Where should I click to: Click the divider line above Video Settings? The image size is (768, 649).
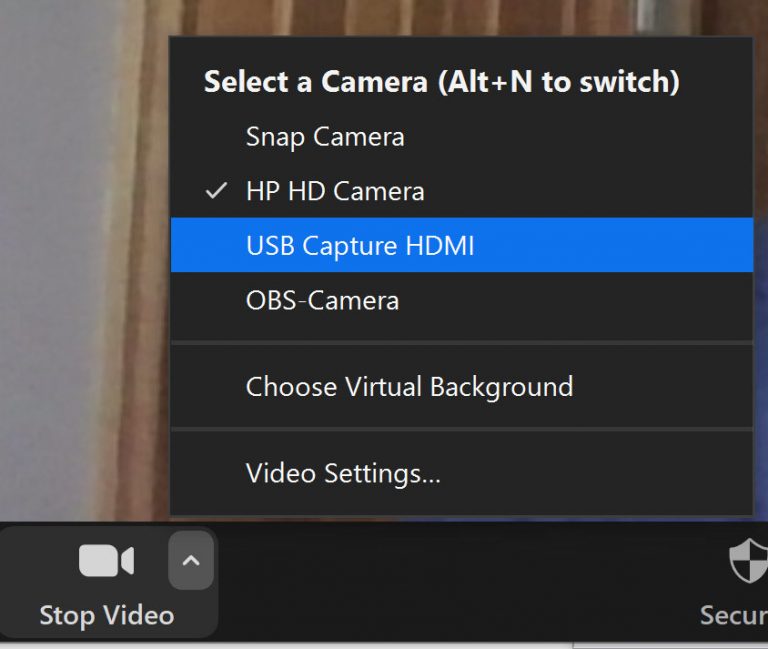[461, 430]
